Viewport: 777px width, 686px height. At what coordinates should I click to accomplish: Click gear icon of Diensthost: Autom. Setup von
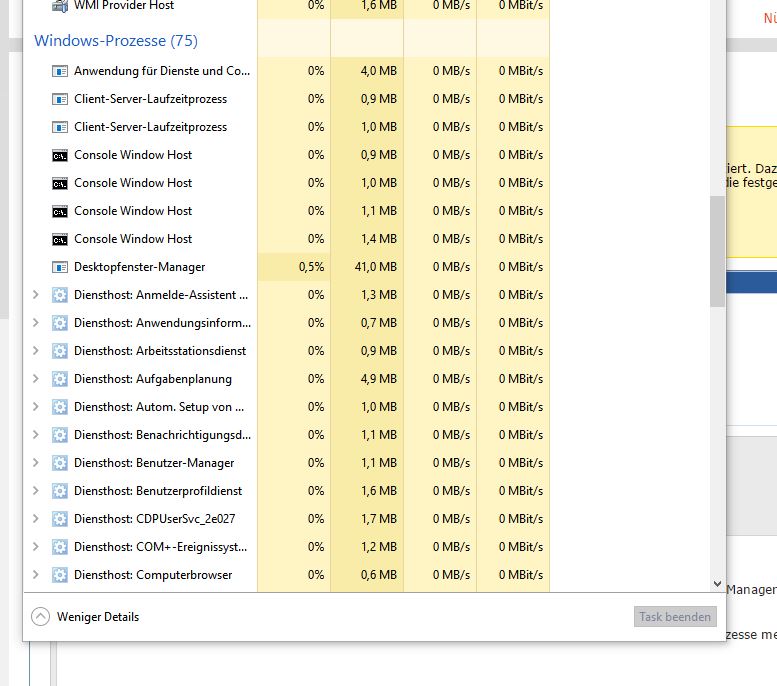pos(60,407)
